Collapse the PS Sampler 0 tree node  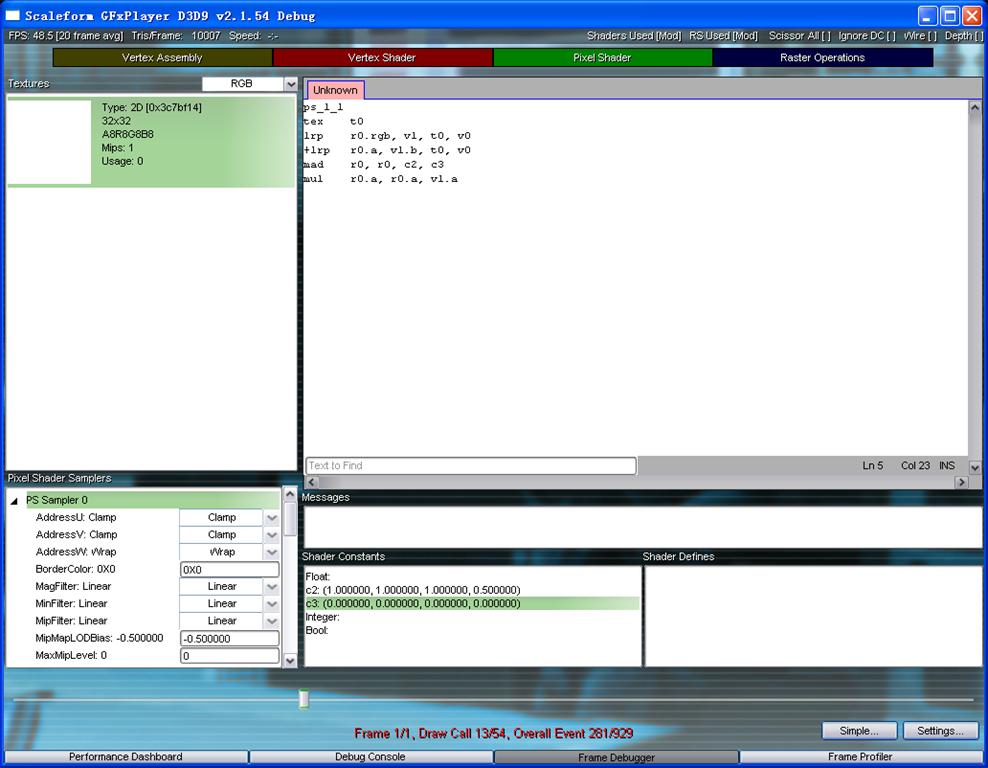click(14, 501)
